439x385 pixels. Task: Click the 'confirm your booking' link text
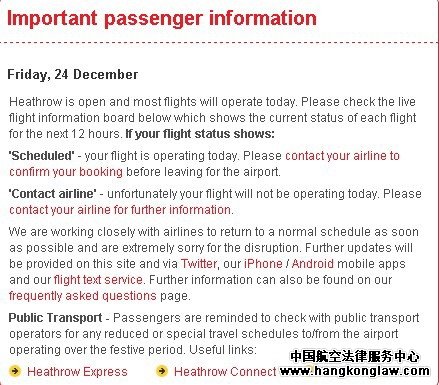[x=66, y=172]
